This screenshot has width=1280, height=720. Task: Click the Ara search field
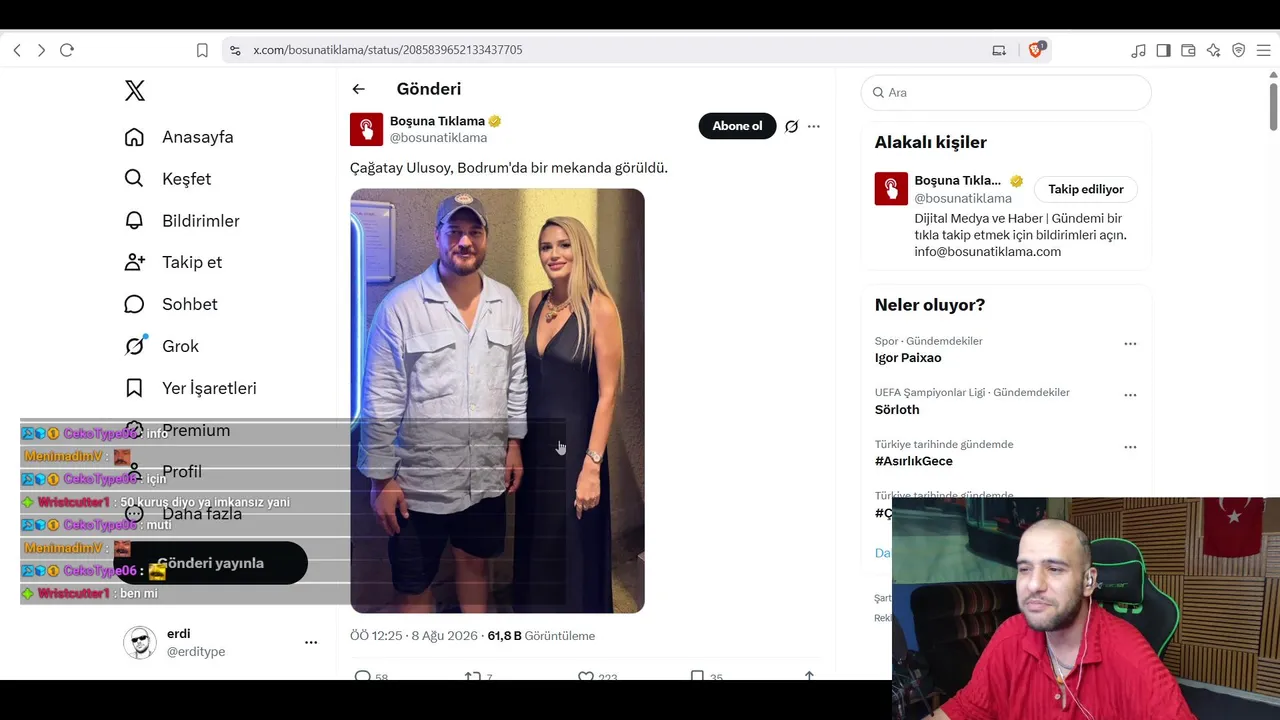pyautogui.click(x=1006, y=92)
